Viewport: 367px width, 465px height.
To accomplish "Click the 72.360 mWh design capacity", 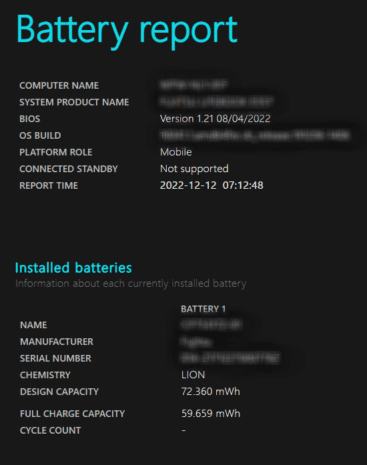I will click(x=211, y=391).
